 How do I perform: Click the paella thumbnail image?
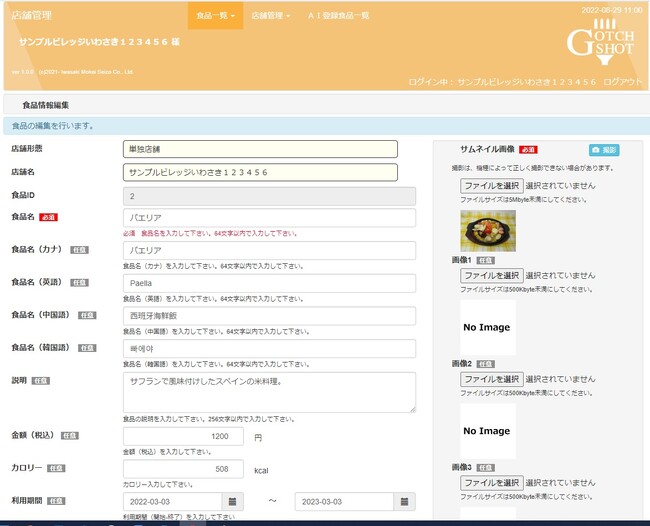coord(488,230)
